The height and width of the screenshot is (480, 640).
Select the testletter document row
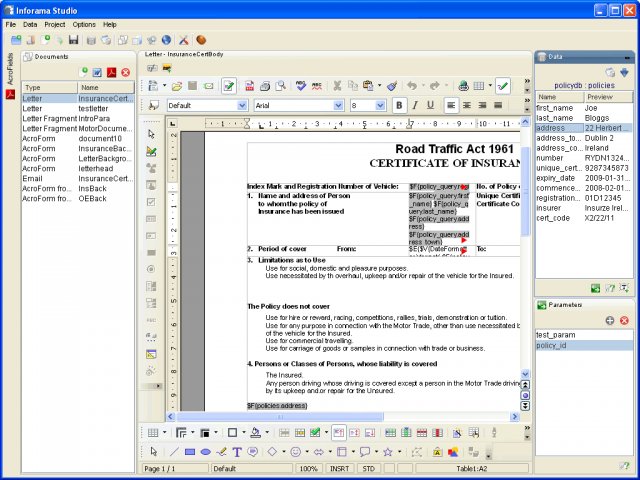pyautogui.click(x=78, y=109)
